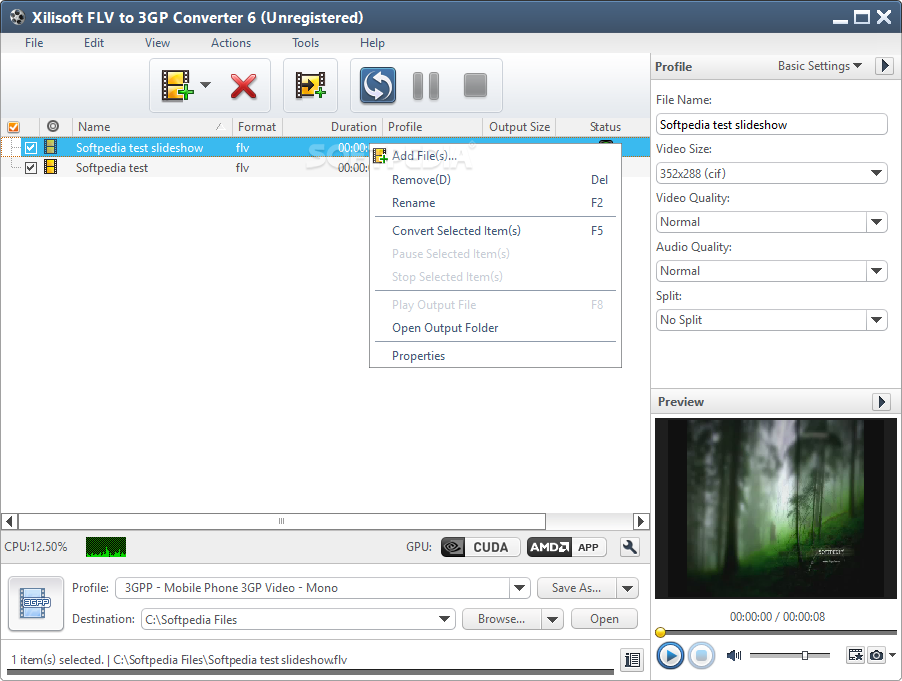
Task: Open the Basic Settings dropdown
Action: [x=820, y=66]
